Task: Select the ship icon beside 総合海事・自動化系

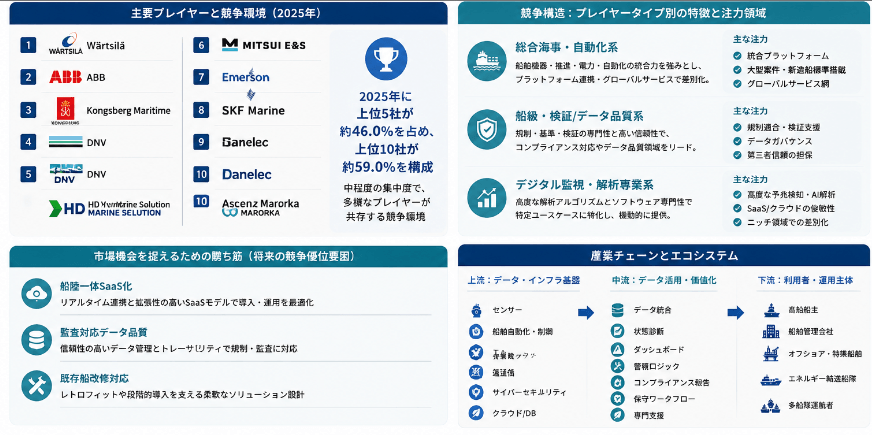Action: 487,62
